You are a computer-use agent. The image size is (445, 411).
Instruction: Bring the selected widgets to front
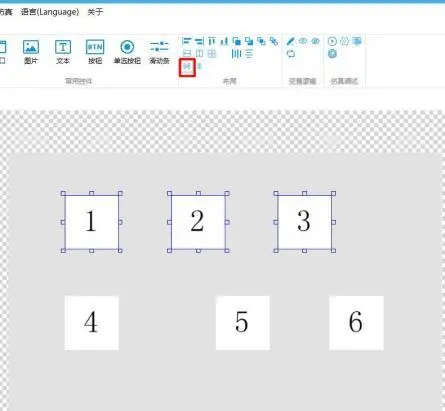(x=237, y=41)
